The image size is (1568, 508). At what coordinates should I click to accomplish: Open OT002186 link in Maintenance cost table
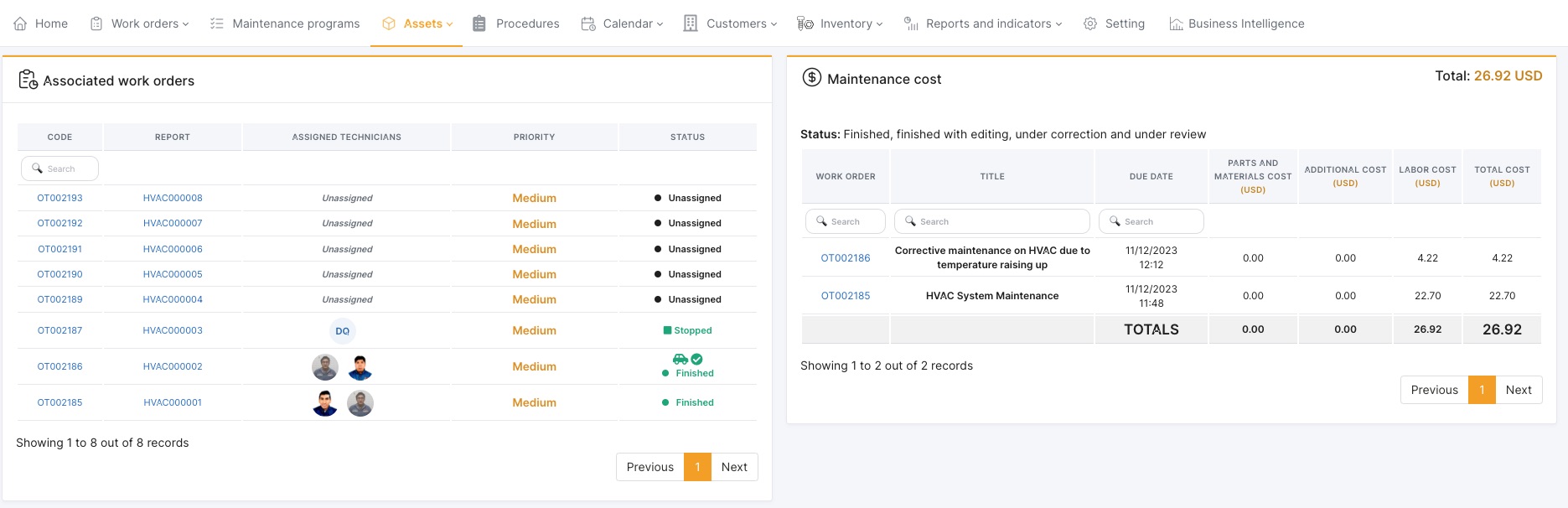tap(846, 258)
